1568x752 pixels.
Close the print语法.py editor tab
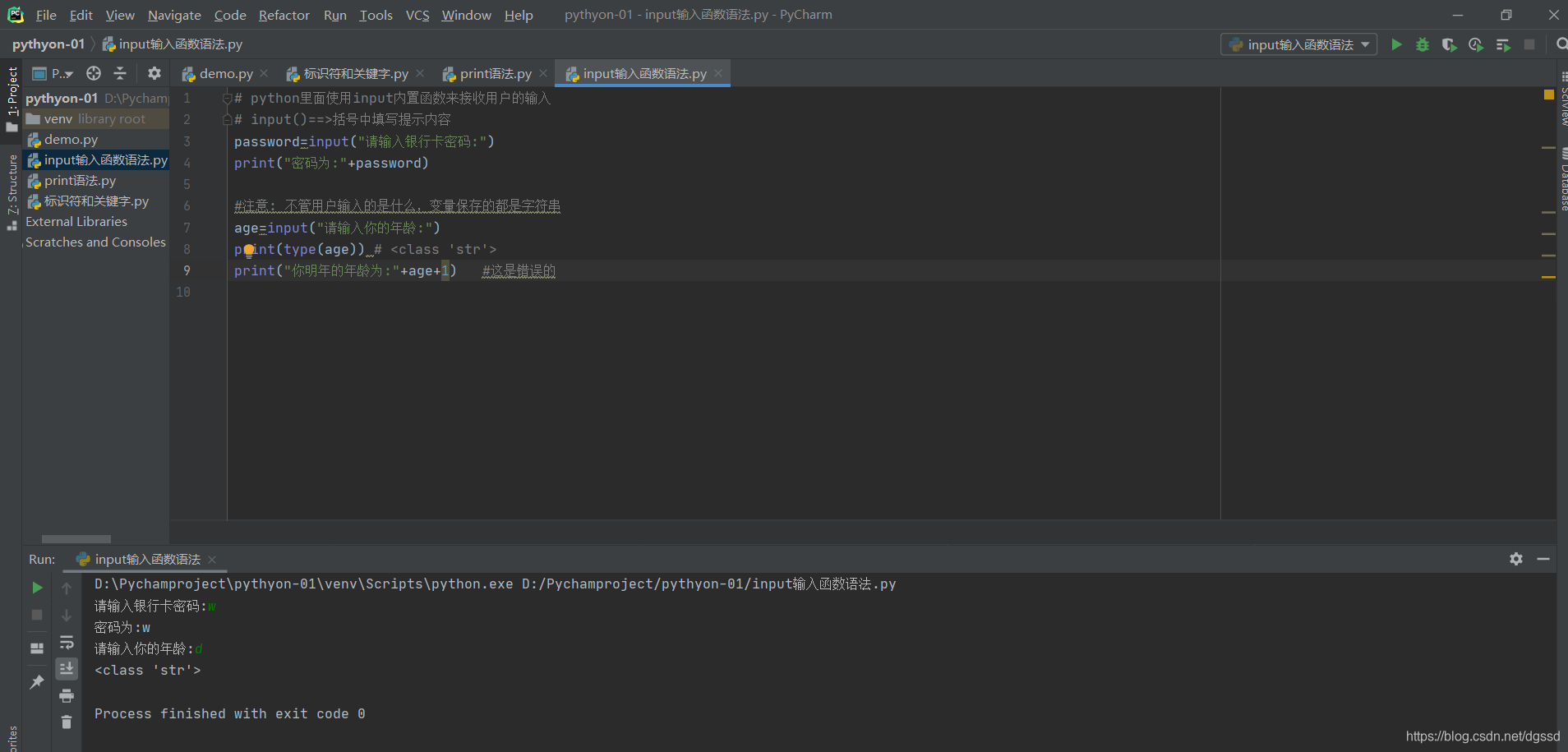tap(543, 73)
